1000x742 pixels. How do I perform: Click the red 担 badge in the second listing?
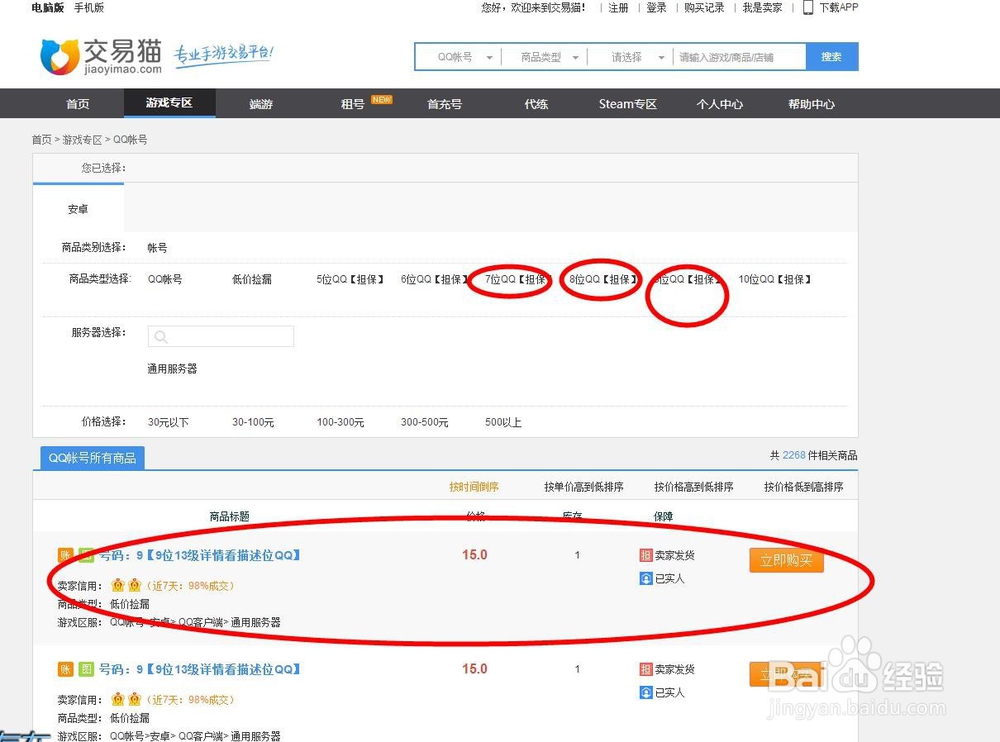click(645, 669)
